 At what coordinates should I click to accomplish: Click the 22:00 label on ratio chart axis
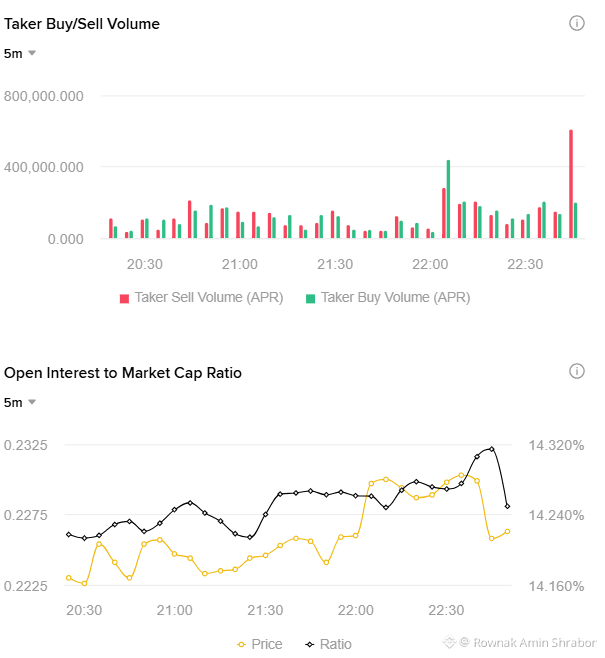coord(356,610)
